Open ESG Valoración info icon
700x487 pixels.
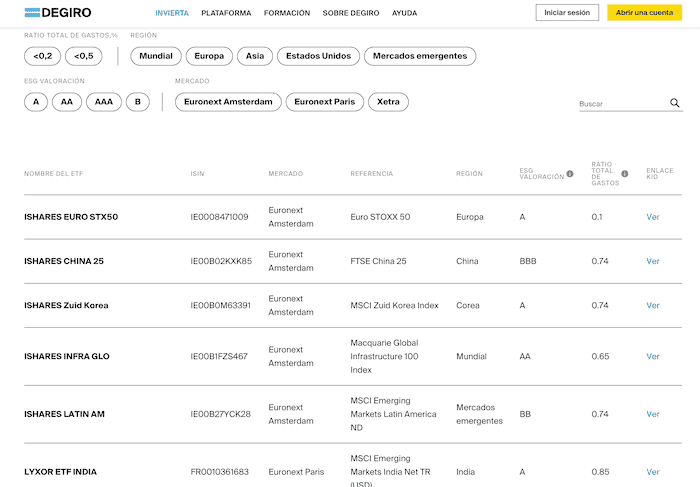570,174
